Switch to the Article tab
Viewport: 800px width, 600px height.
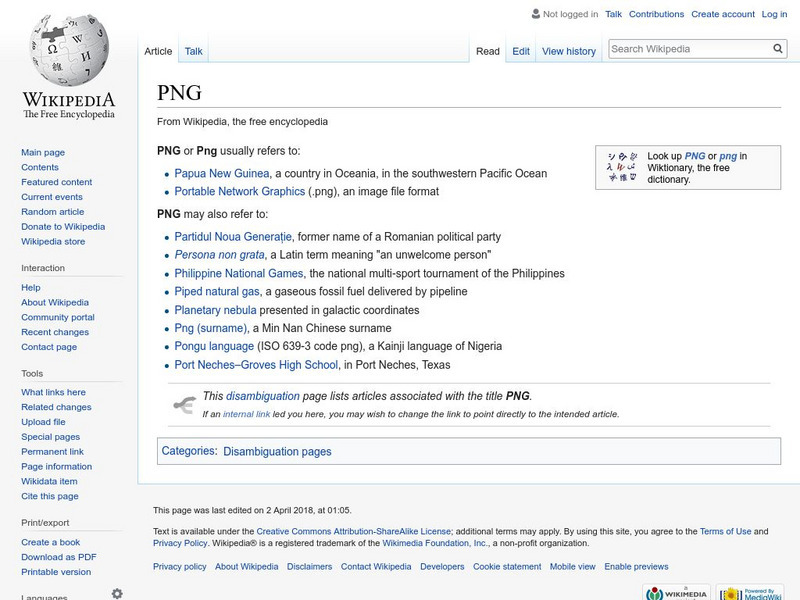[x=158, y=51]
